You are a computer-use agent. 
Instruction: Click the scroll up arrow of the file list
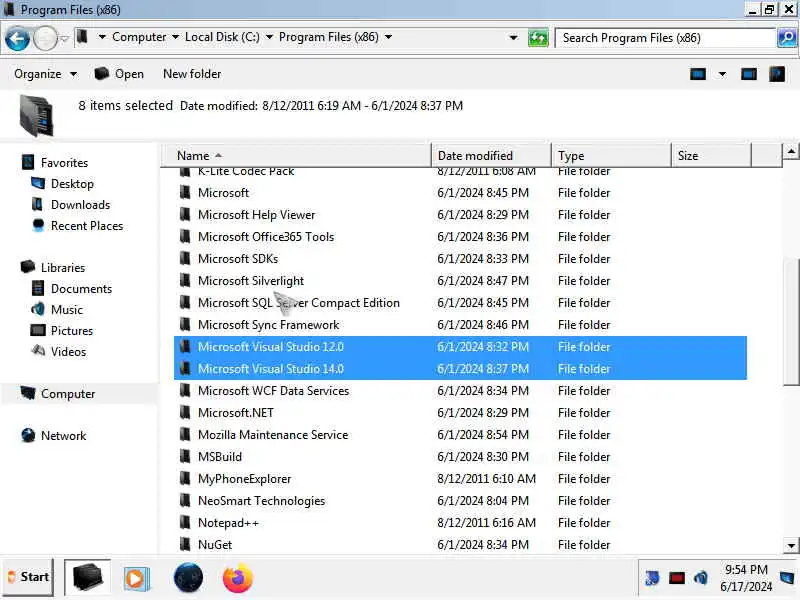[x=790, y=152]
